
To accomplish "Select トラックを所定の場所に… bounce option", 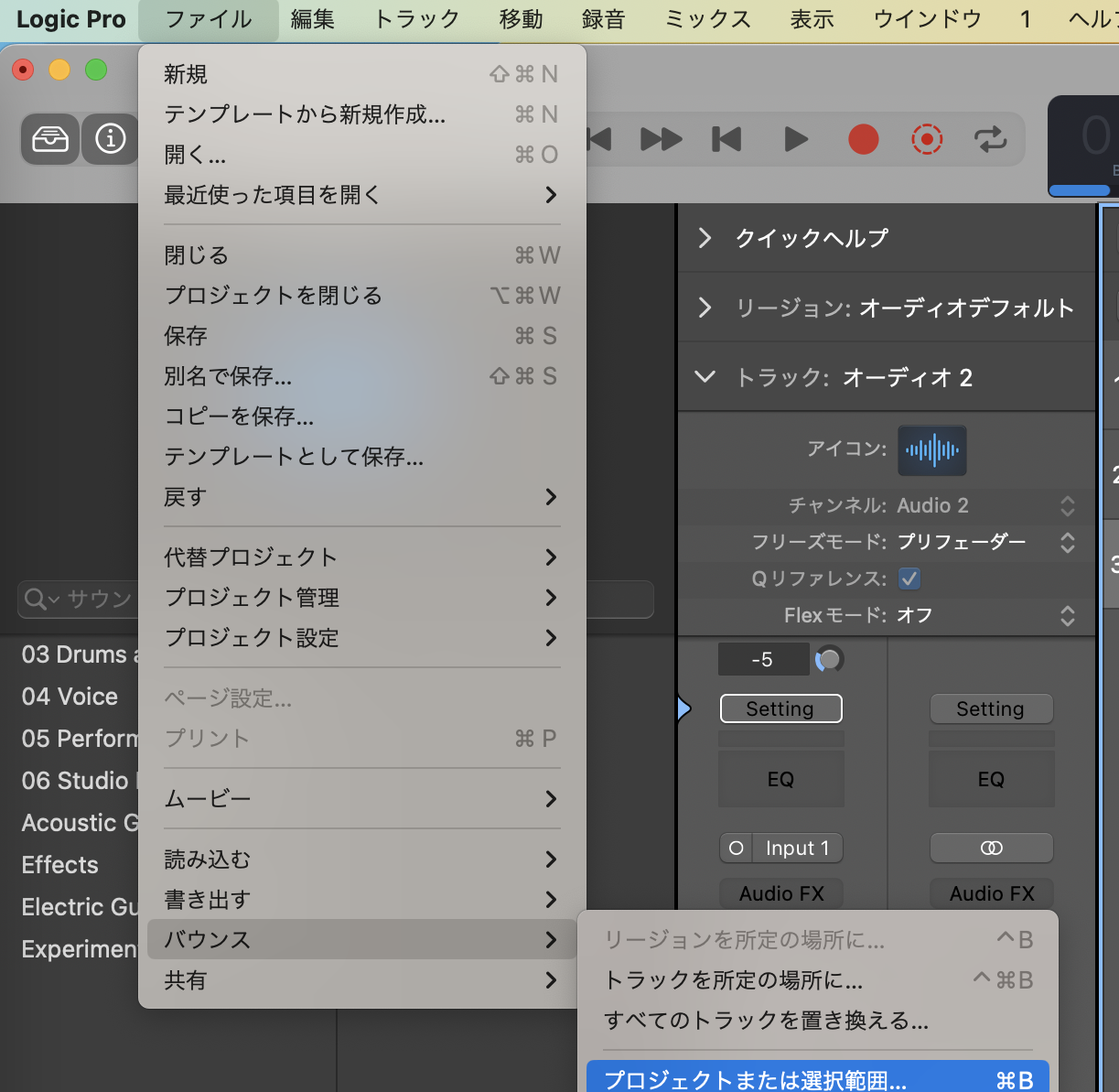I will click(818, 980).
